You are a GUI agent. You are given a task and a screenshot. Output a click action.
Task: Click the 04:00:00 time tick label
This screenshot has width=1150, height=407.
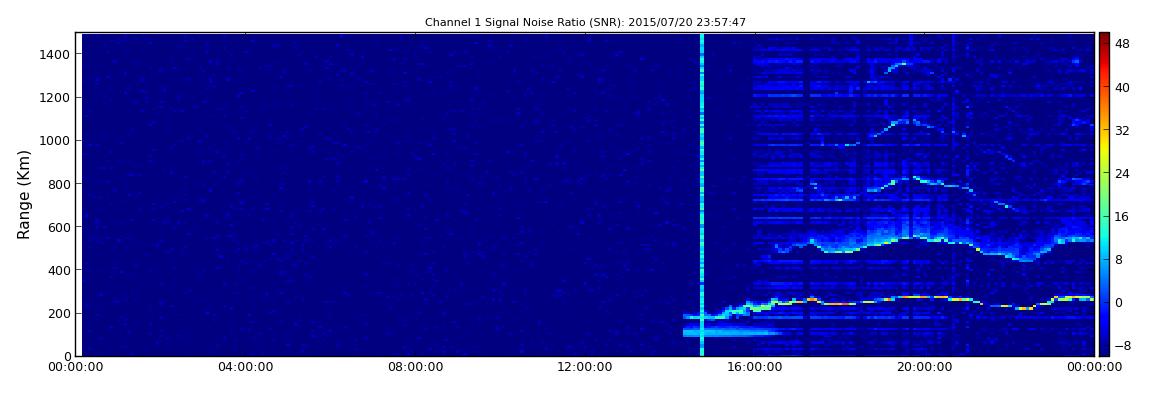click(x=246, y=367)
